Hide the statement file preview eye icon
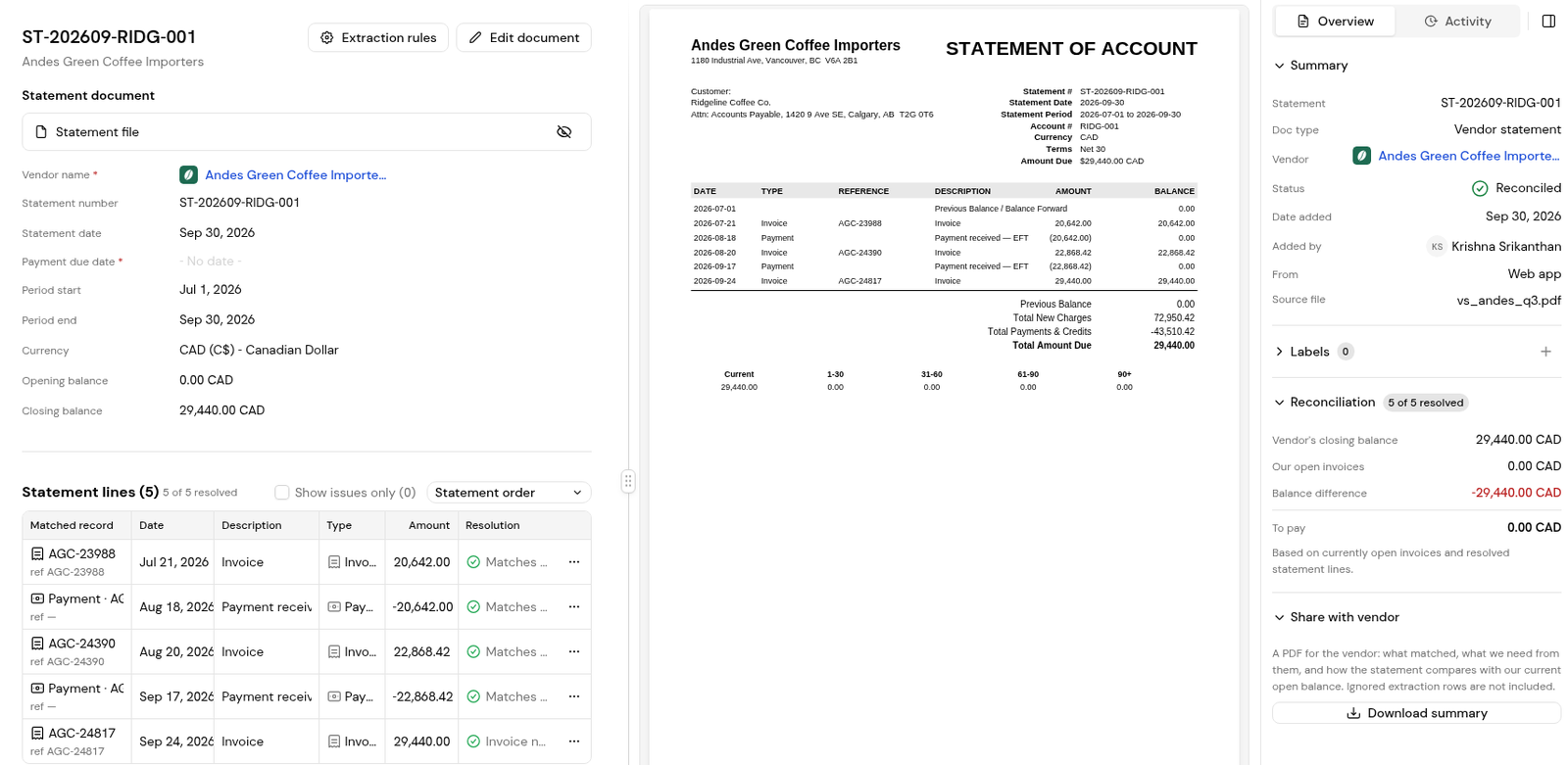 [x=563, y=132]
